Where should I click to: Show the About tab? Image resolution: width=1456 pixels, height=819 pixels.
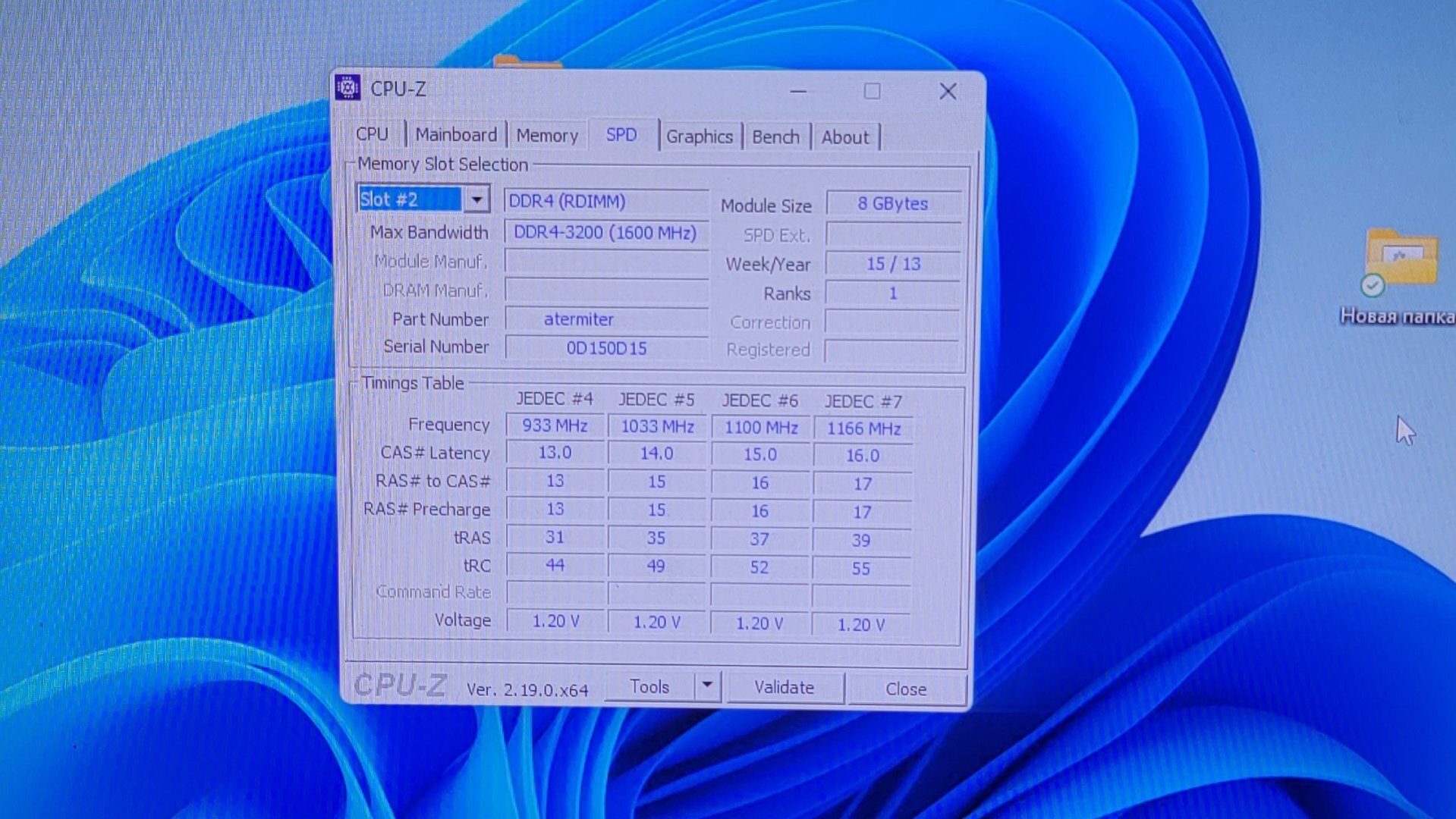844,137
